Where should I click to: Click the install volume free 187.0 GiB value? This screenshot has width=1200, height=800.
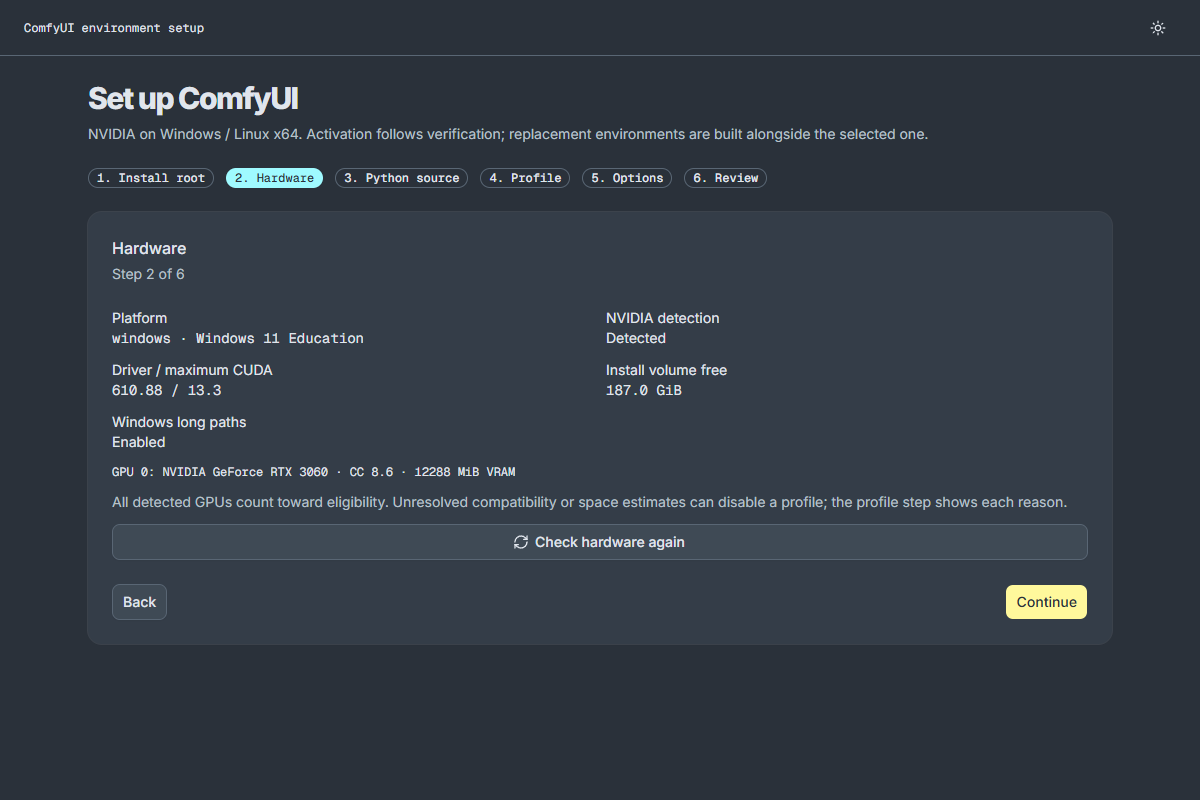click(x=644, y=390)
